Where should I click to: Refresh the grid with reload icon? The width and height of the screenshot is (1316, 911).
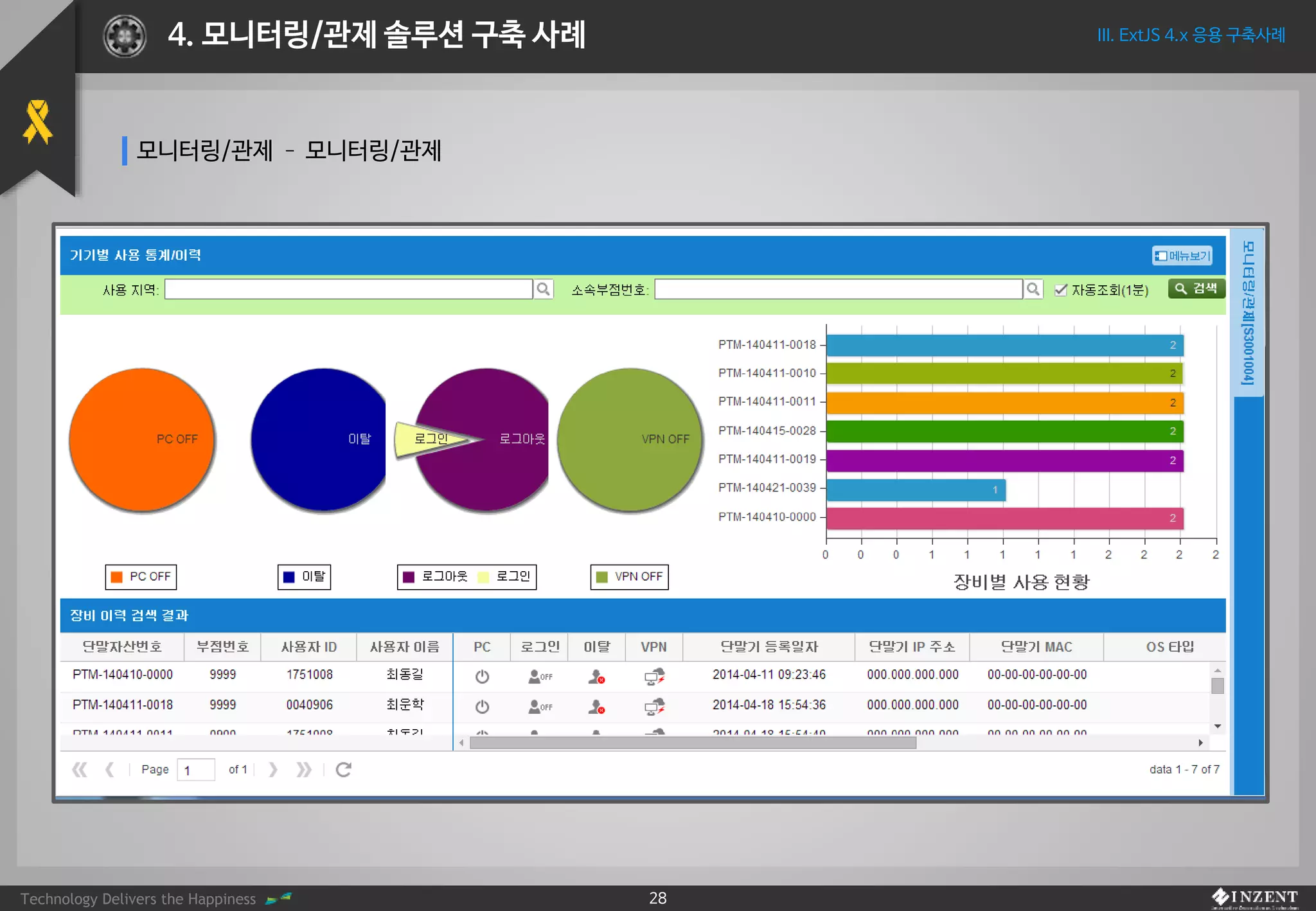tap(344, 770)
